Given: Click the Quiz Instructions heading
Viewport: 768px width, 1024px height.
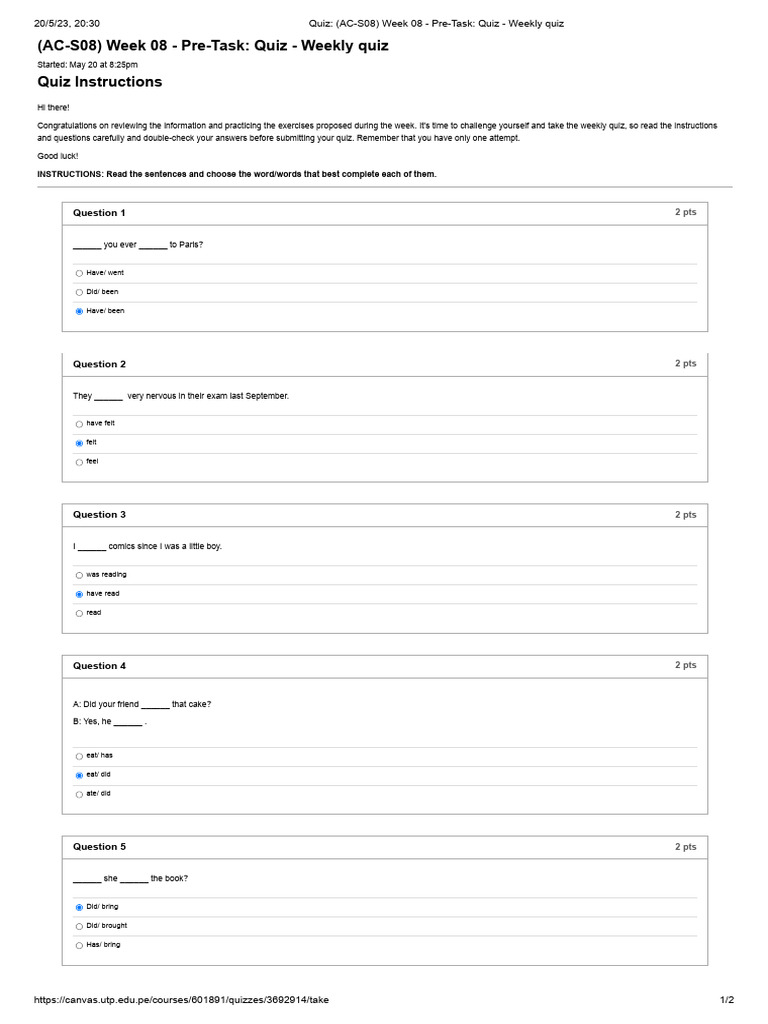Looking at the screenshot, I should [99, 82].
